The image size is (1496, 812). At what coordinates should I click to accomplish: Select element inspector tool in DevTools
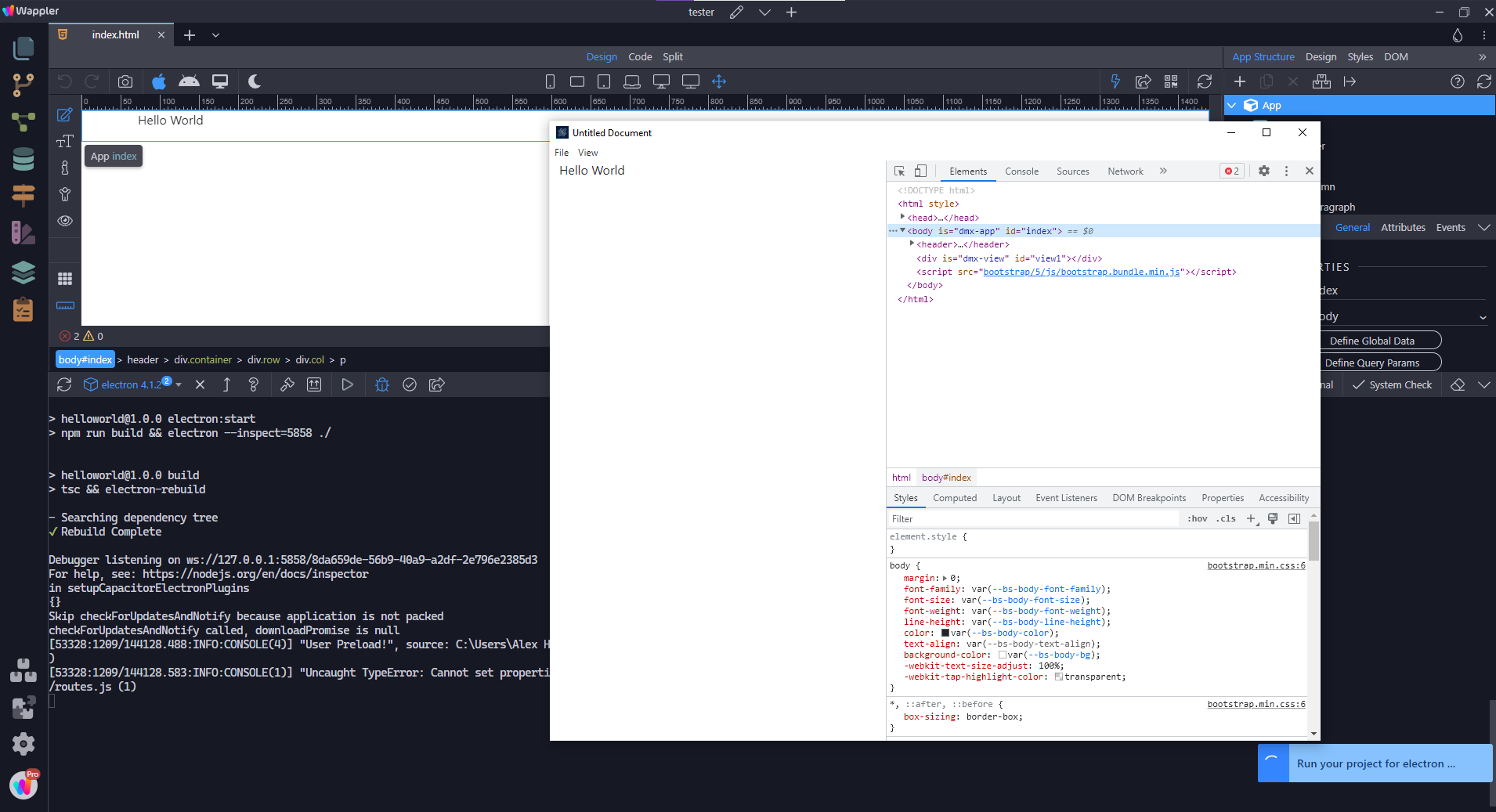[899, 171]
